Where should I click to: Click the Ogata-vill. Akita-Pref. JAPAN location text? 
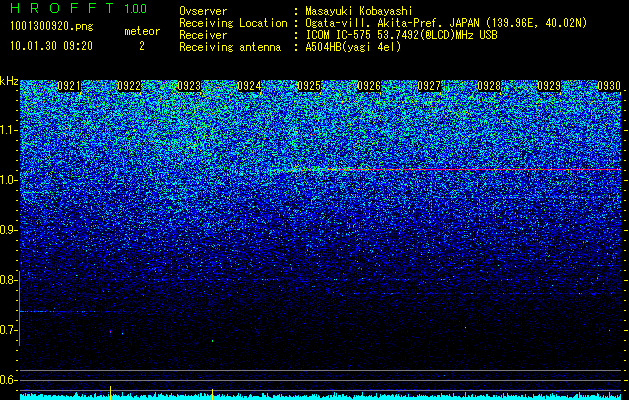[x=446, y=23]
